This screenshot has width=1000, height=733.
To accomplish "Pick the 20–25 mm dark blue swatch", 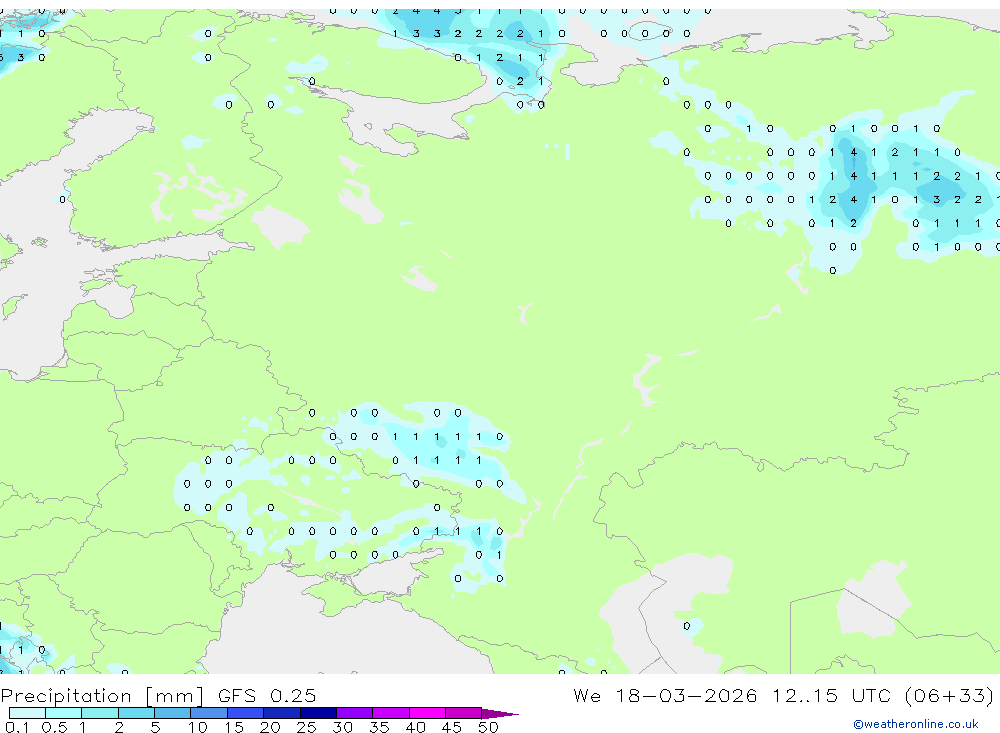I will pyautogui.click(x=282, y=713).
